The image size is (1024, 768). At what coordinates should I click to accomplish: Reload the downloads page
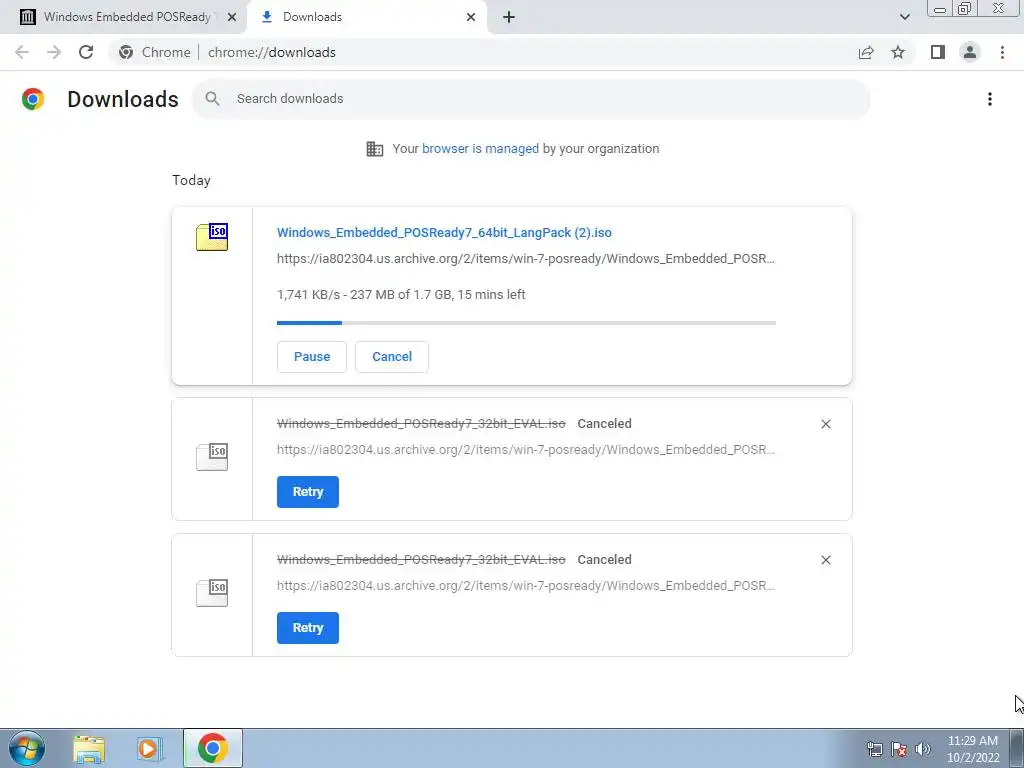point(86,52)
